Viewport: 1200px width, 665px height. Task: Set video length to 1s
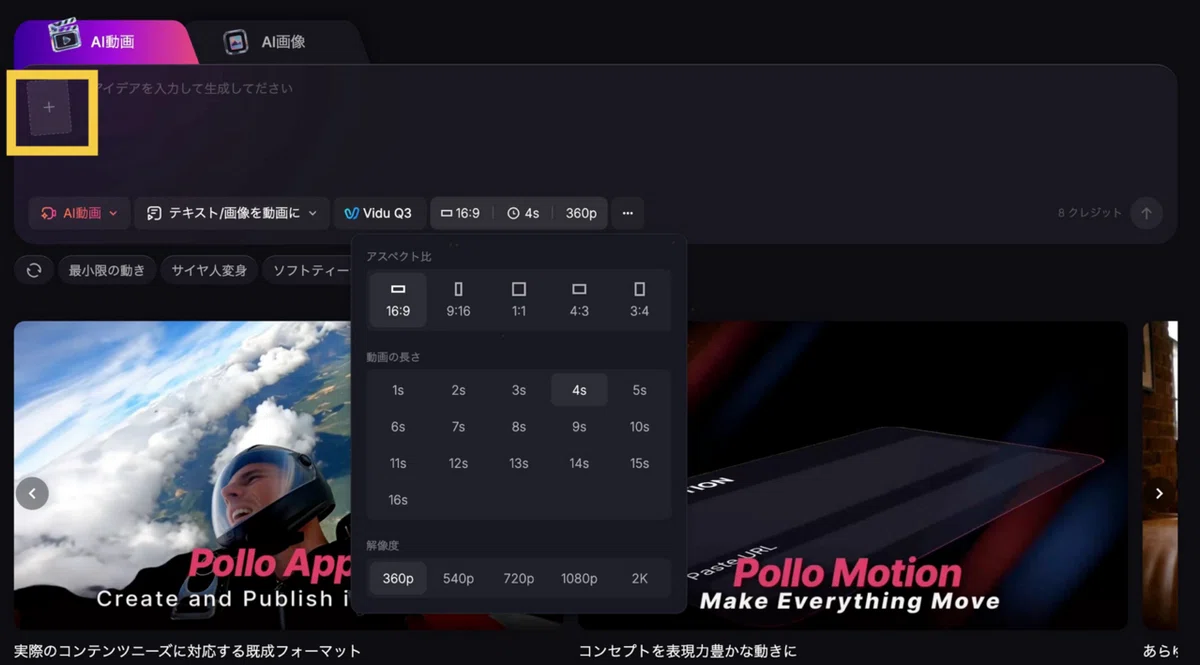pos(398,390)
